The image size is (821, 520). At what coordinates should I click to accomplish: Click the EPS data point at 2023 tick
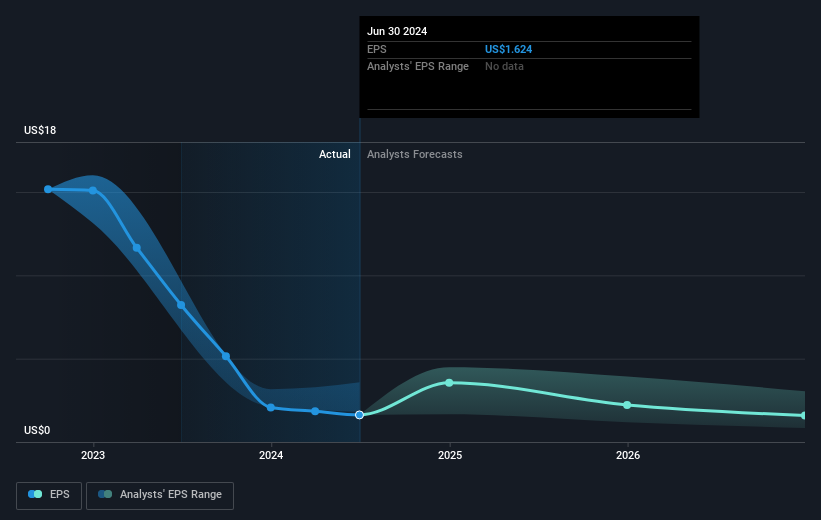tap(93, 191)
